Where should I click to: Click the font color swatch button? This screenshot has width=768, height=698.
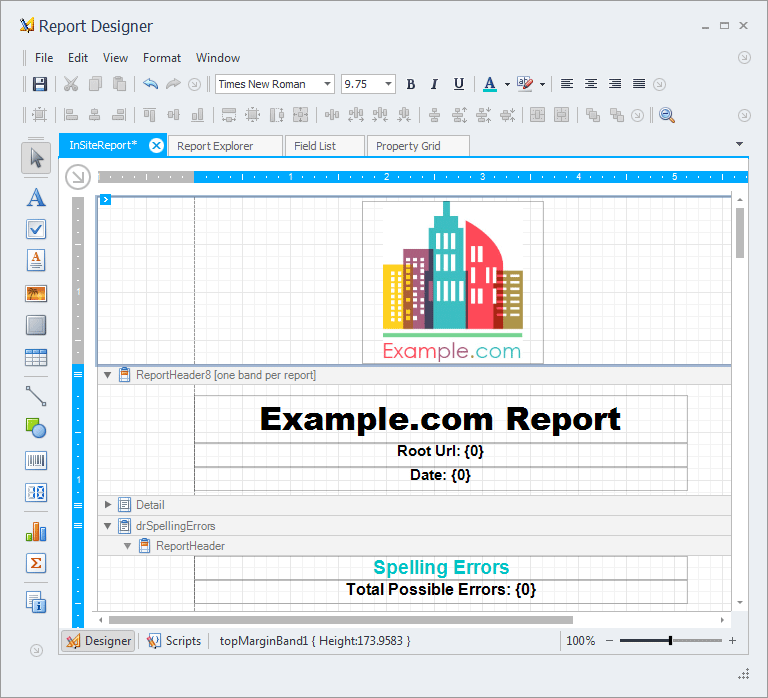pyautogui.click(x=490, y=84)
